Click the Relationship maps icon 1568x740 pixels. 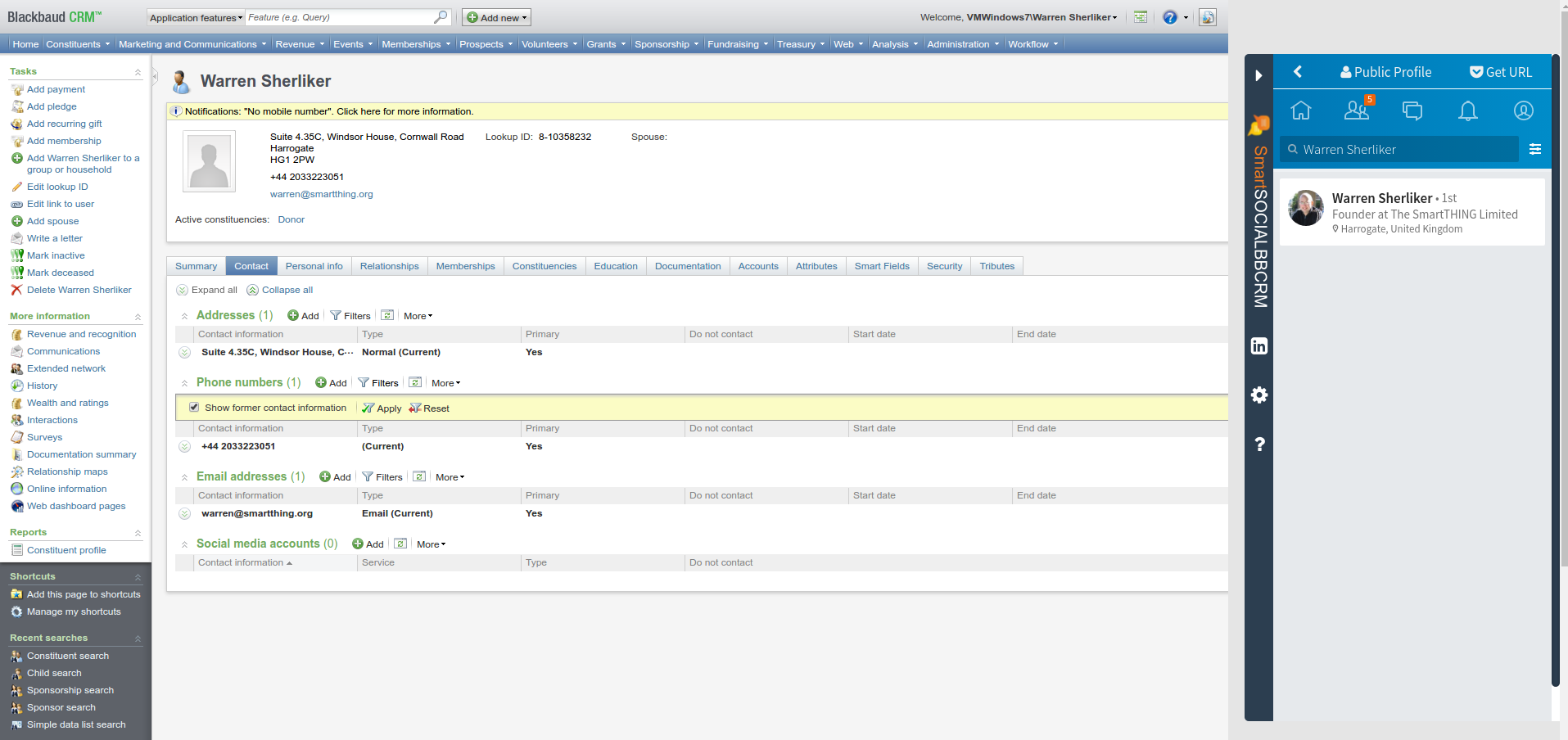point(16,472)
